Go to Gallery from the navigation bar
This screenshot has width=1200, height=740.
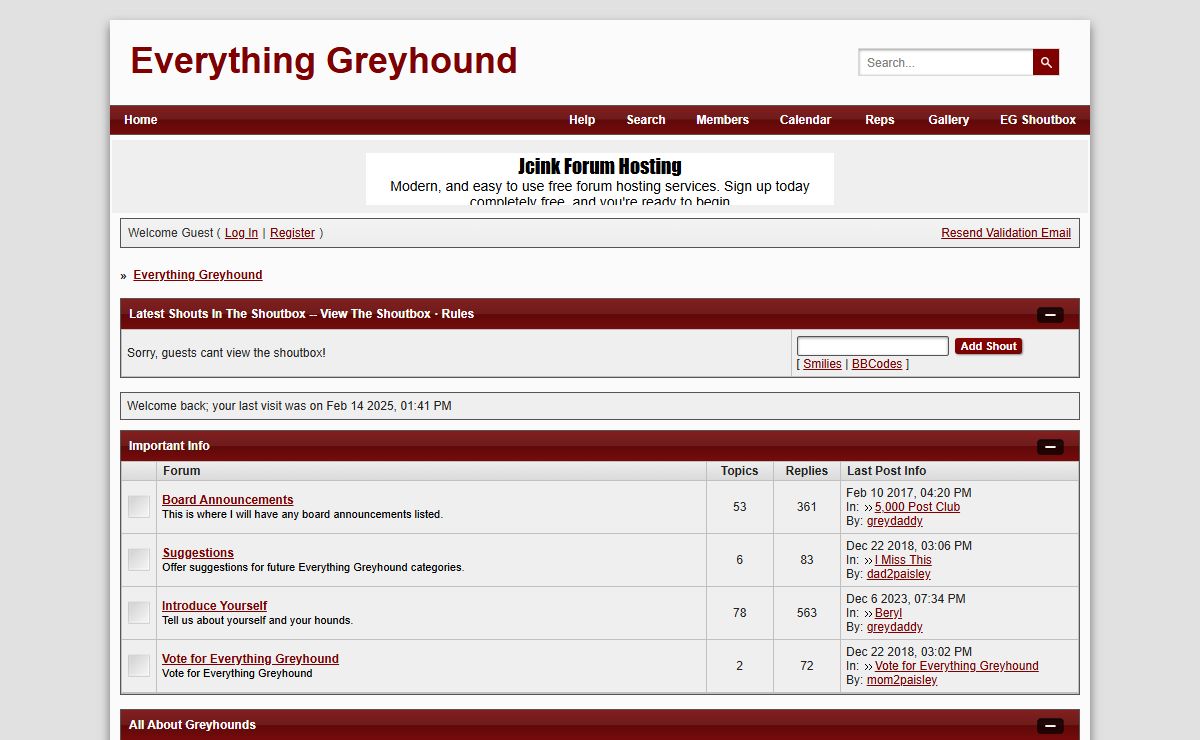click(948, 120)
